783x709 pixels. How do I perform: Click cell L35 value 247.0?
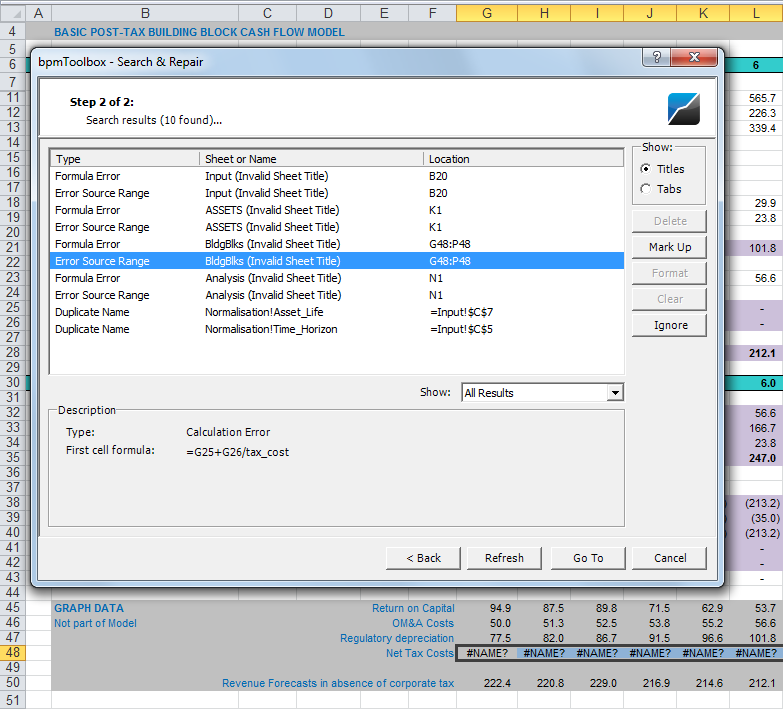coord(756,458)
